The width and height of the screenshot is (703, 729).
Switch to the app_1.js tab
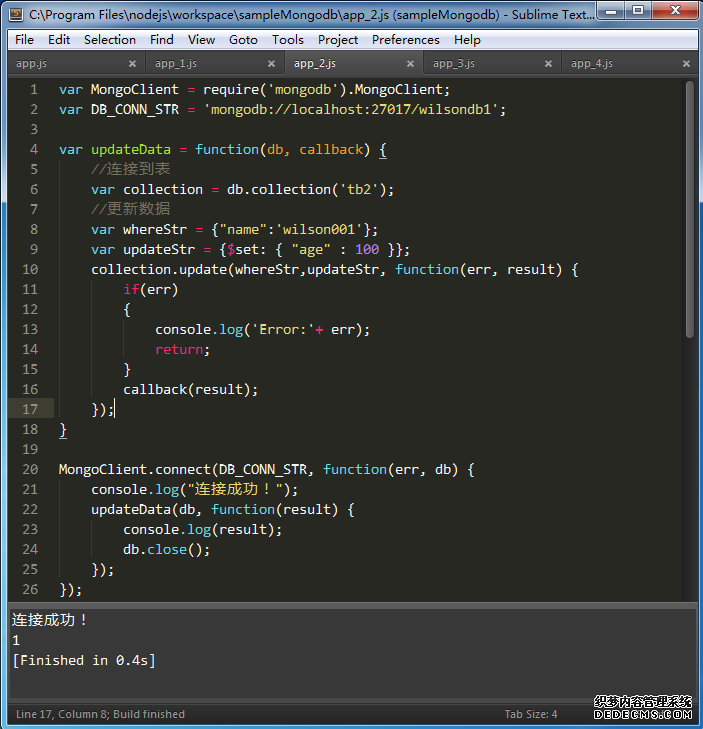[x=176, y=63]
